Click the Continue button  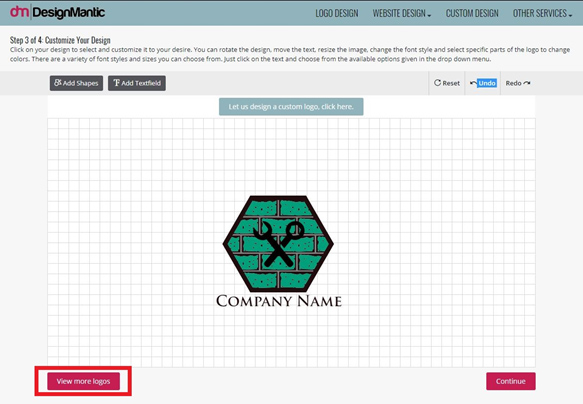511,381
